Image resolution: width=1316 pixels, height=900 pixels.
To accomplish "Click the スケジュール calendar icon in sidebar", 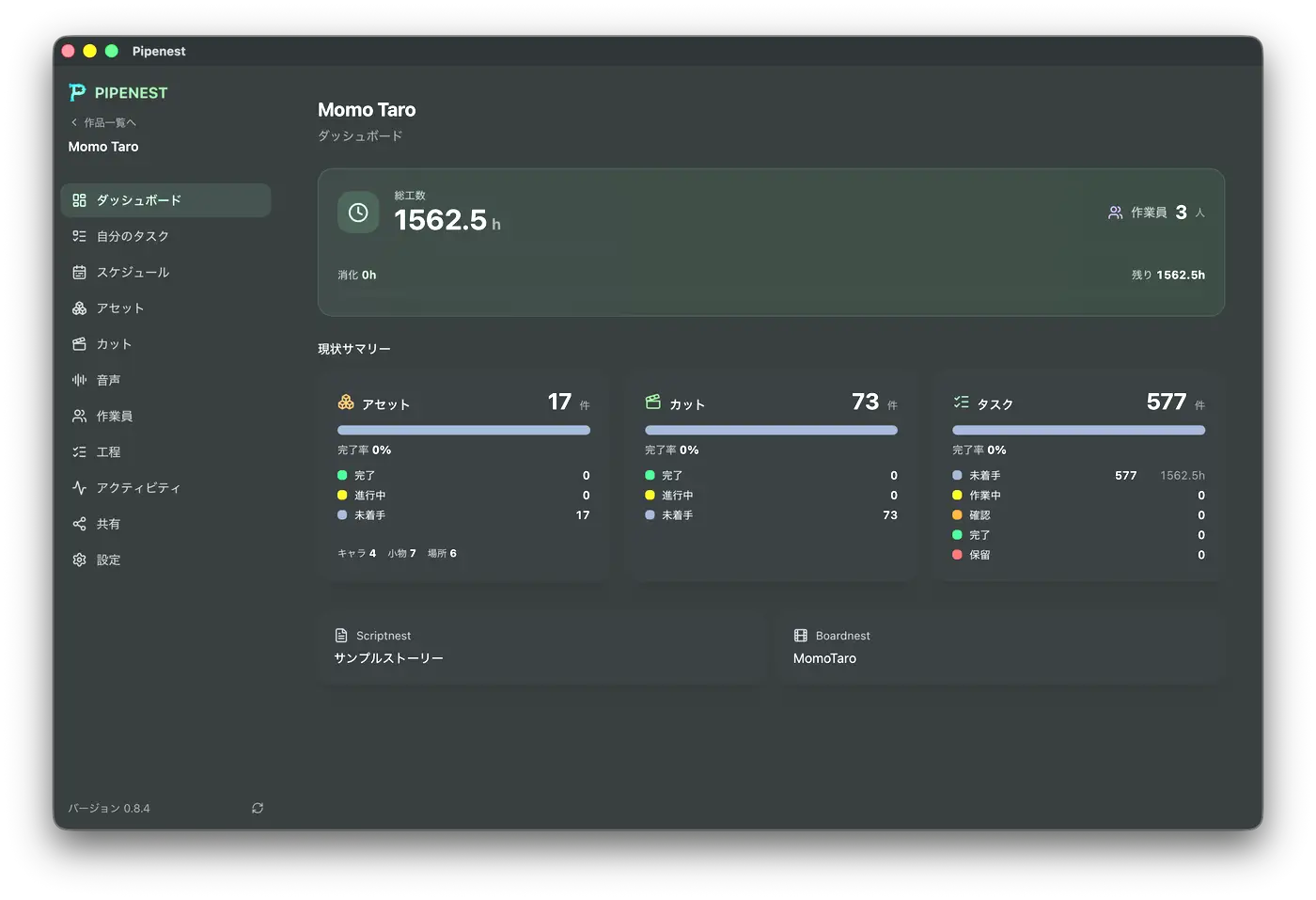I will pyautogui.click(x=79, y=273).
